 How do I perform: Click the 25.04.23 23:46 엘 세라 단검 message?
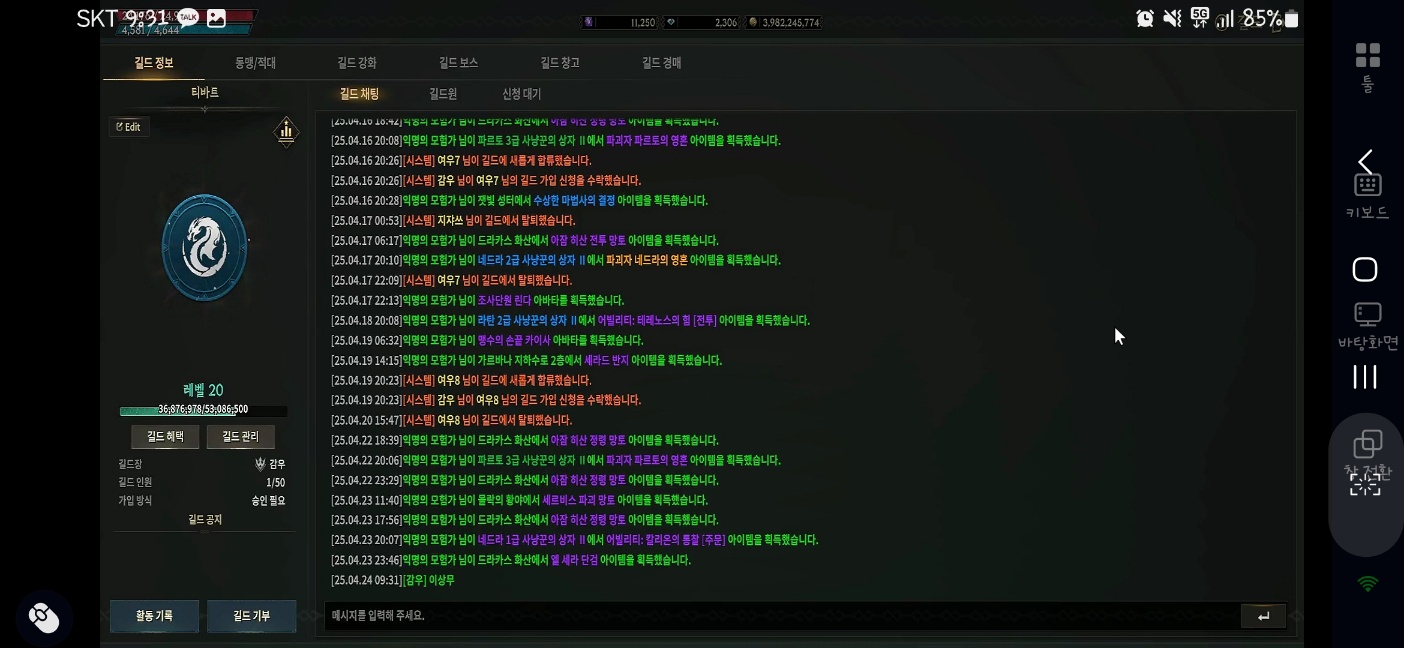(x=511, y=560)
